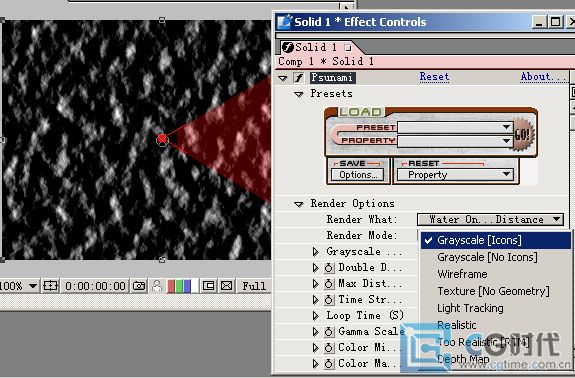This screenshot has height=378, width=575.
Task: Toggle stopwatch for Color Ma...
Action: click(x=329, y=364)
